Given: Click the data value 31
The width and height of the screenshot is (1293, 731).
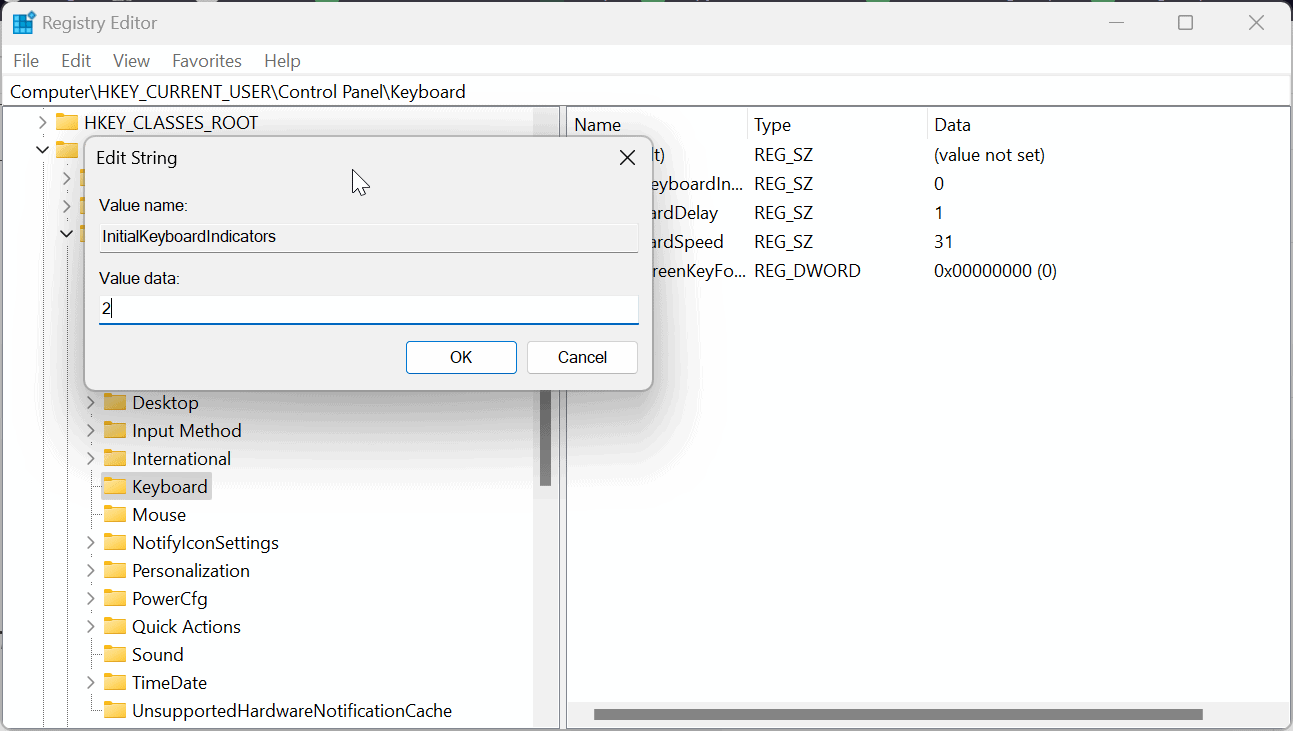Looking at the screenshot, I should pos(943,242).
